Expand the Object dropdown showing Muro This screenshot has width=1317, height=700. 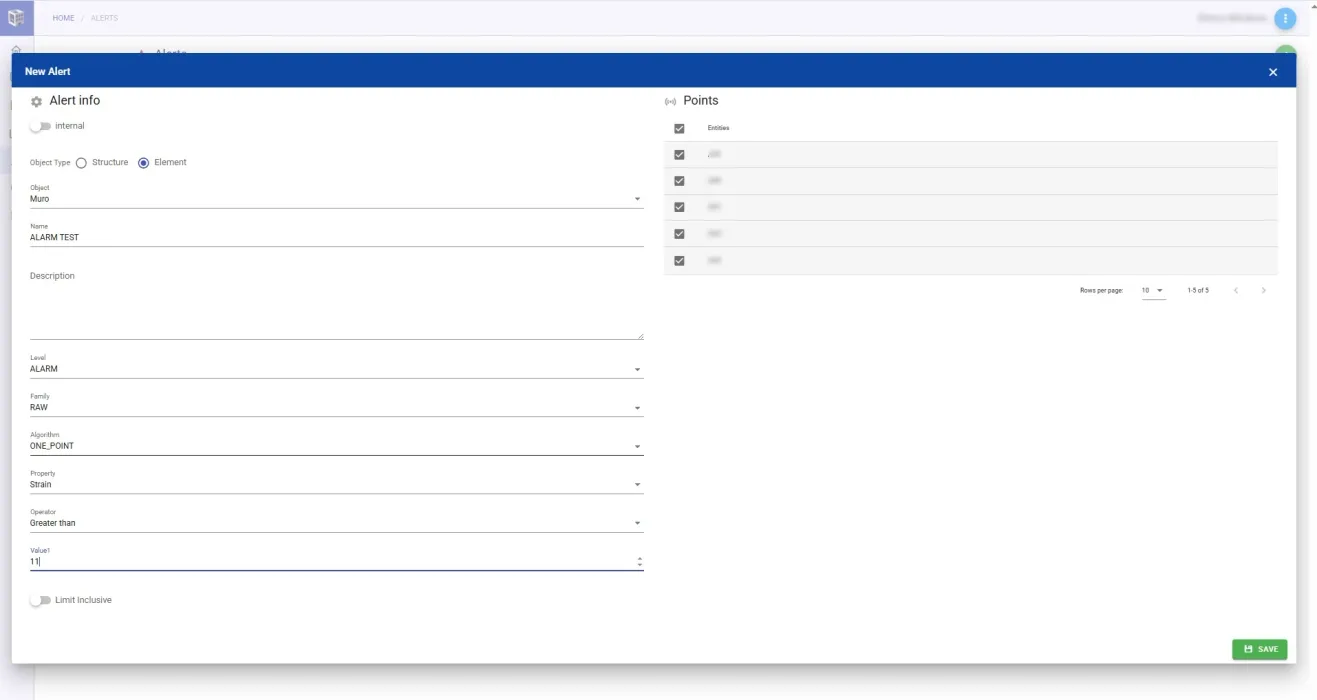pyautogui.click(x=336, y=199)
